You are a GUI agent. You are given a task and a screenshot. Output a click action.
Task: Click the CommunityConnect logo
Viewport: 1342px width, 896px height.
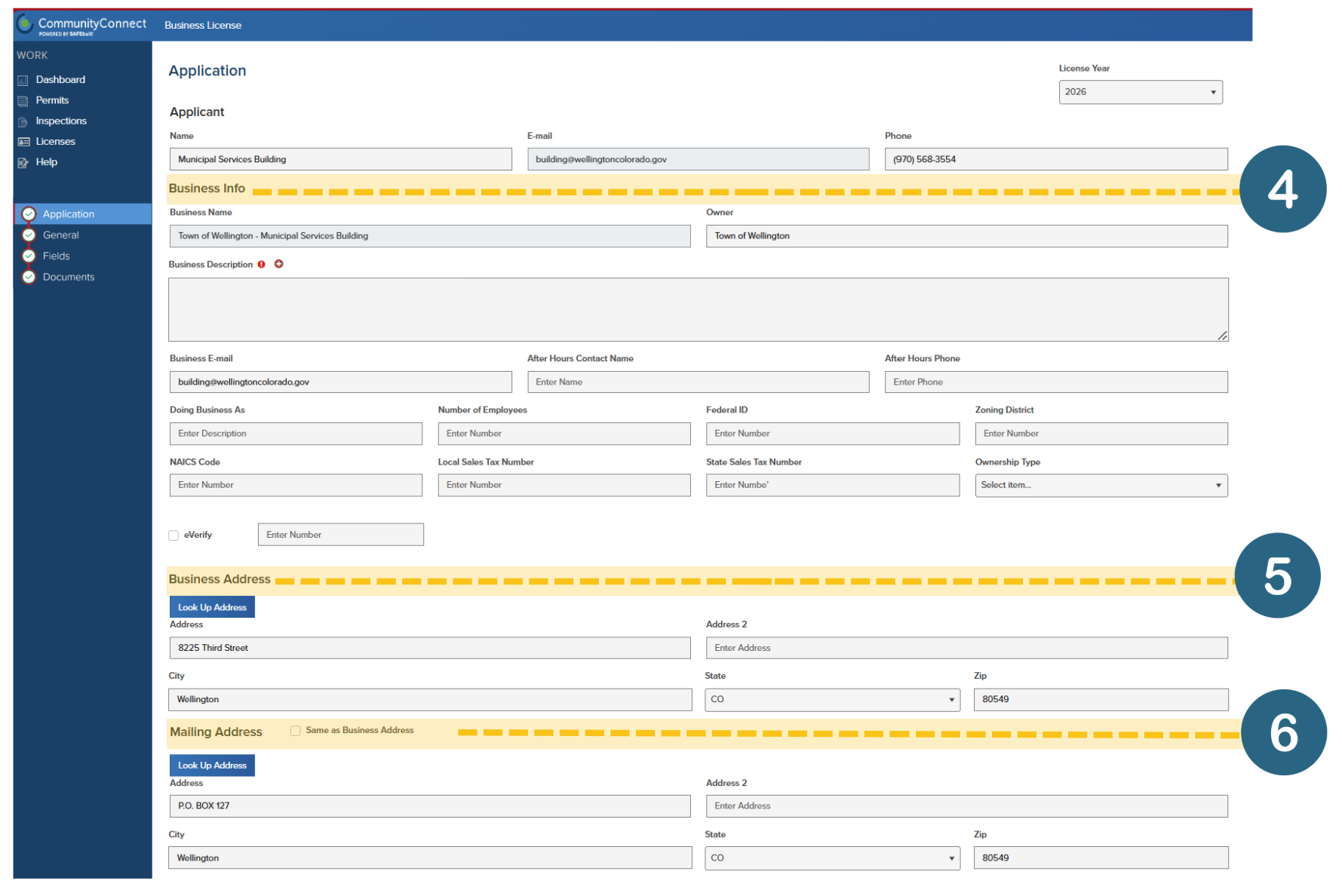25,23
